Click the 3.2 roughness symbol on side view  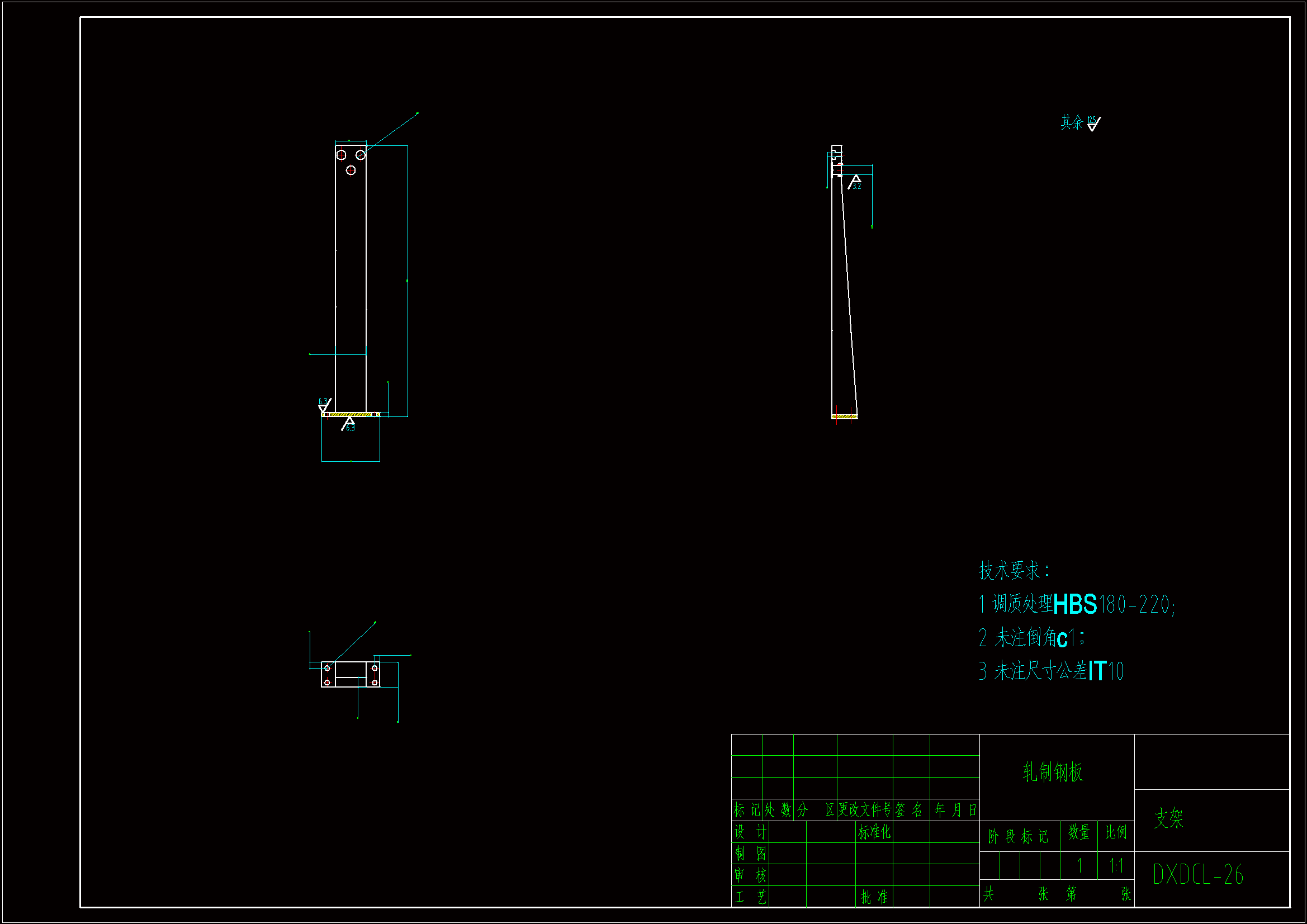point(854,183)
